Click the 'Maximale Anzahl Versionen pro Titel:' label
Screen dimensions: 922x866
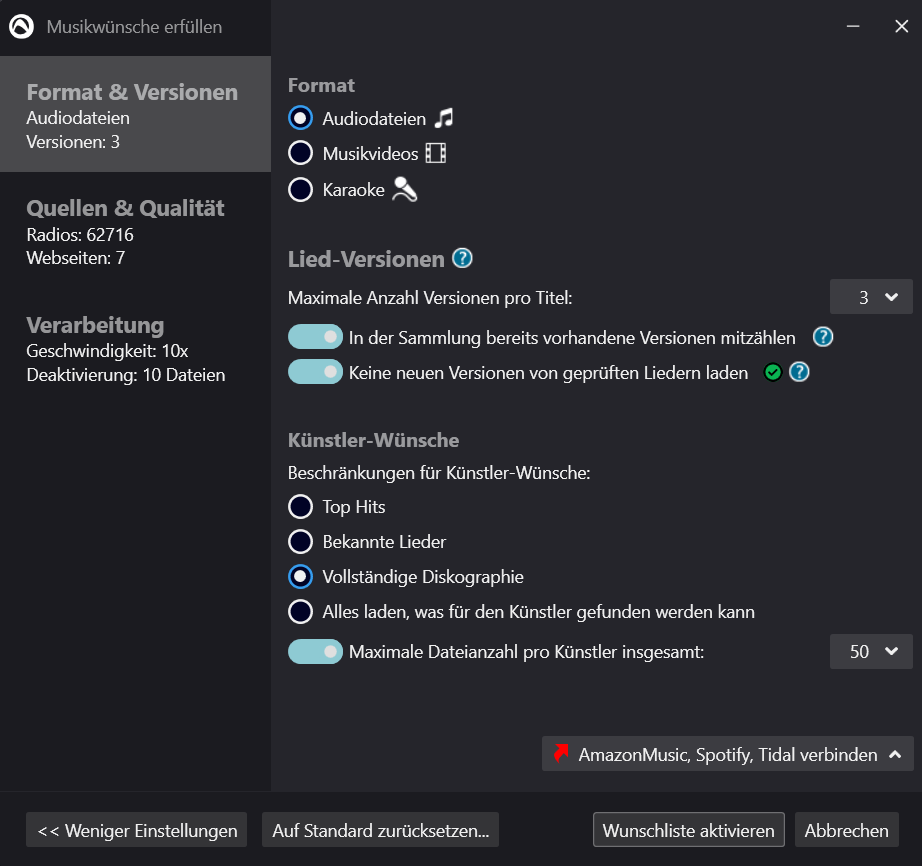(430, 298)
